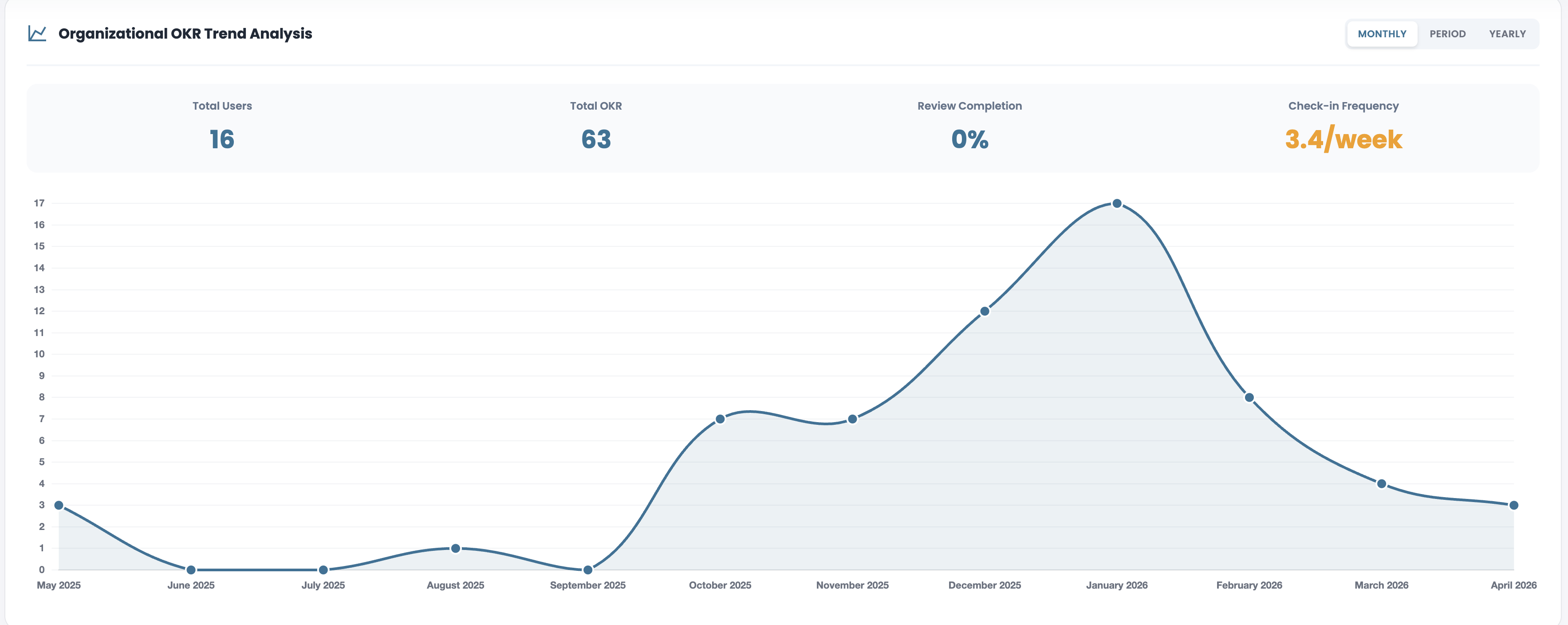
Task: Click the August 2025 data point
Action: click(455, 548)
